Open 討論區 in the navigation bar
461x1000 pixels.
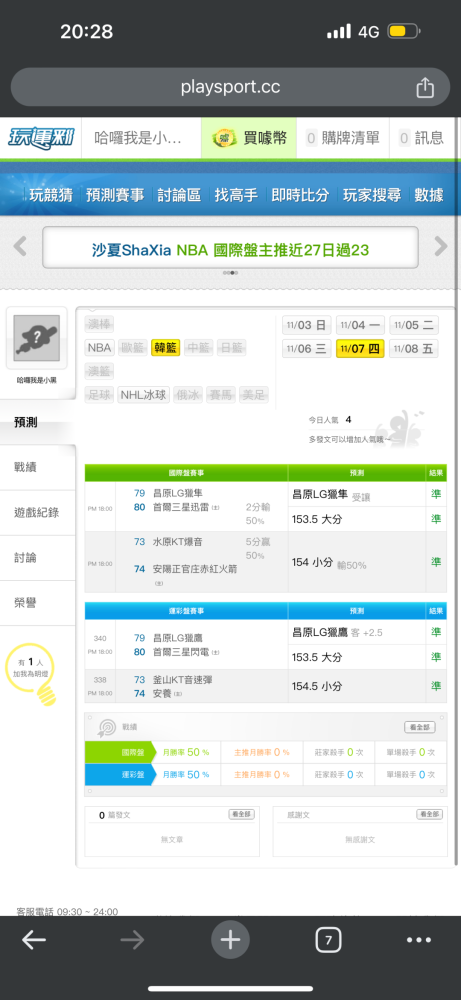pyautogui.click(x=179, y=195)
